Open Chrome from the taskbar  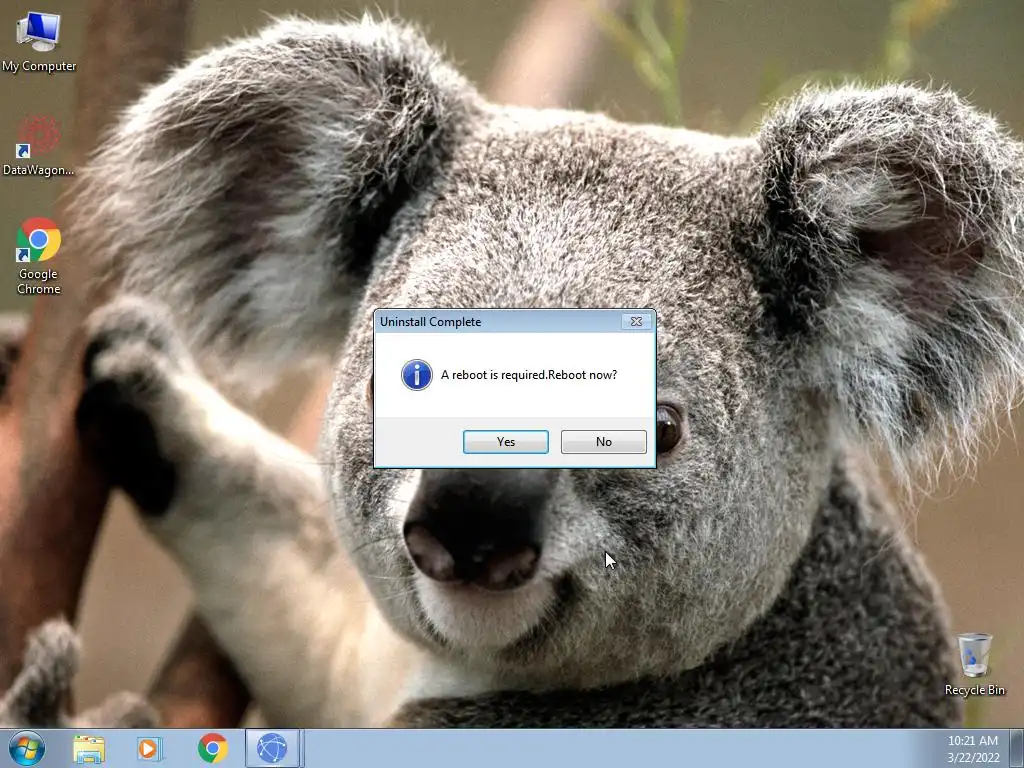(x=212, y=749)
